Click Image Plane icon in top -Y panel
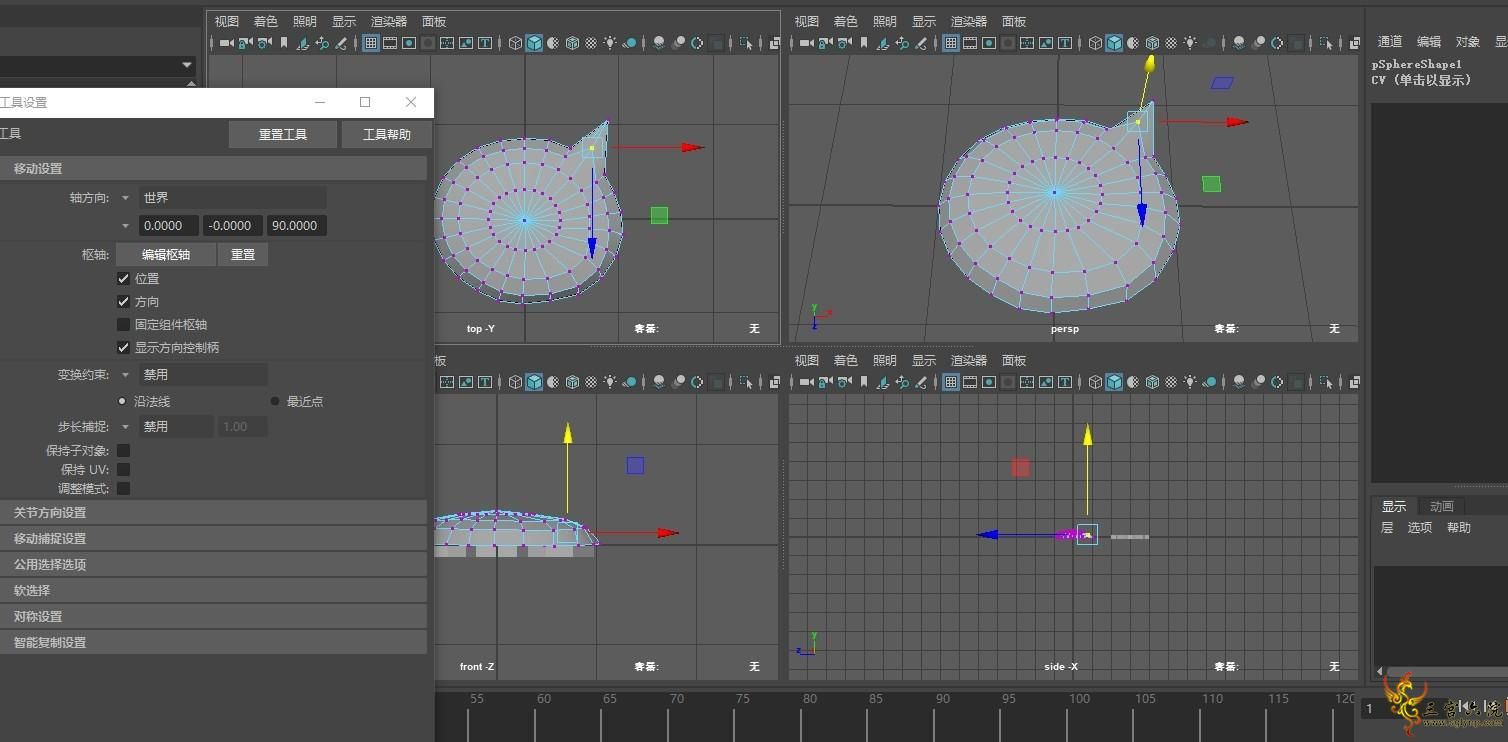This screenshot has height=742, width=1508. (303, 43)
